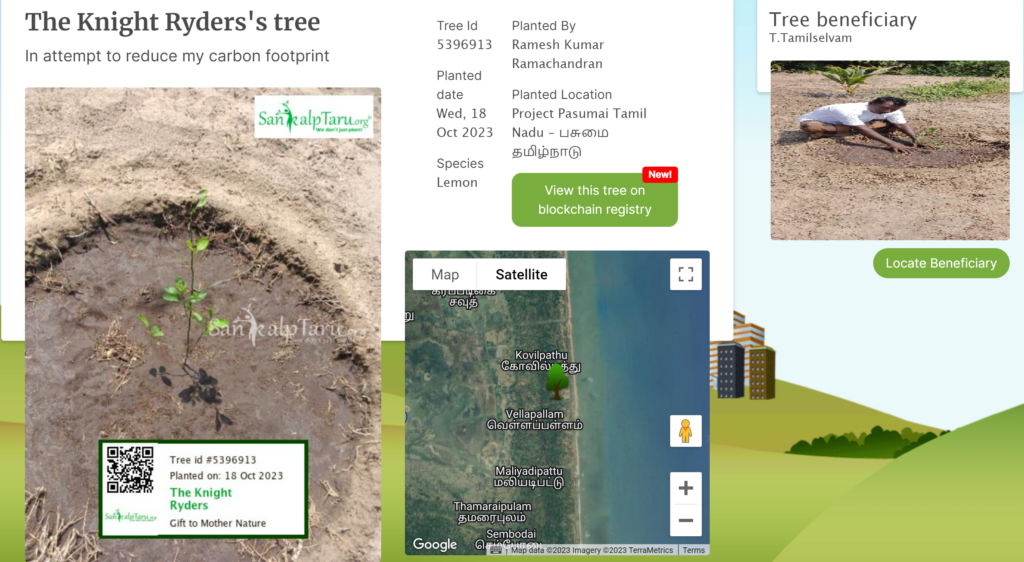Click the QR code on the tree tag

130,469
